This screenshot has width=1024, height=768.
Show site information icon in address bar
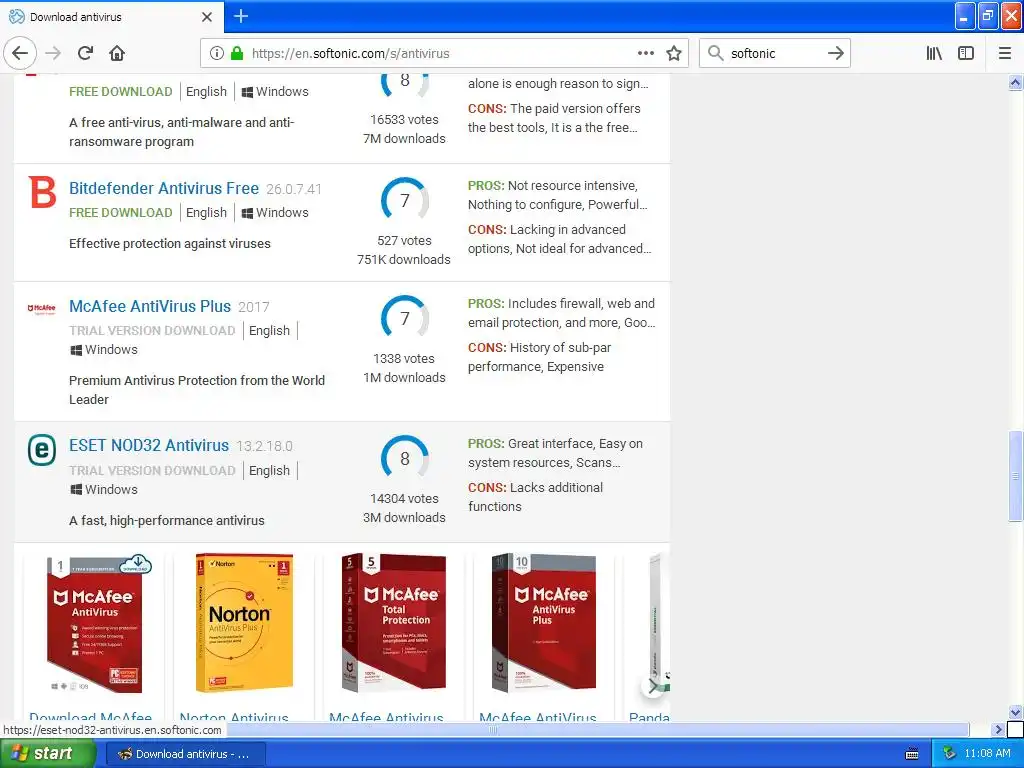[x=217, y=54]
